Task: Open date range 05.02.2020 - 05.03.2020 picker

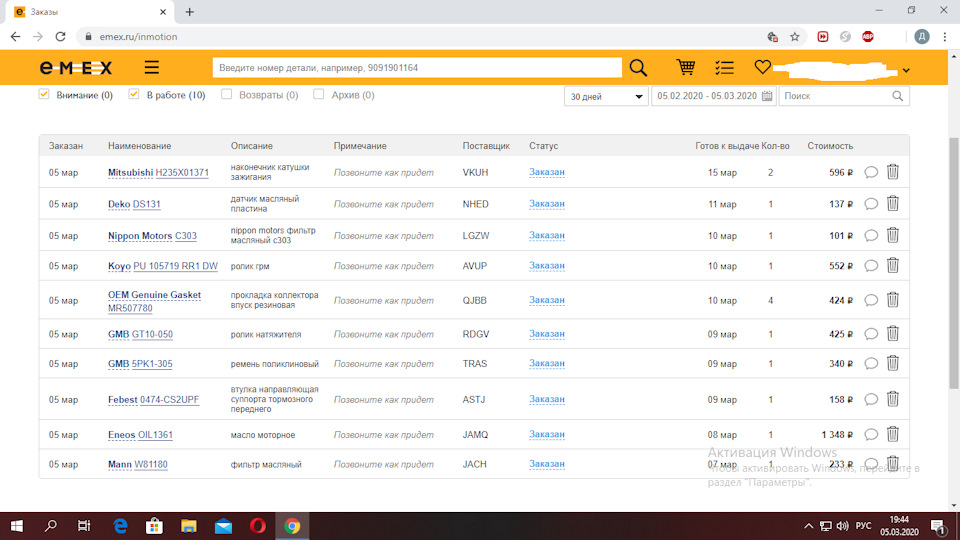Action: [x=714, y=96]
